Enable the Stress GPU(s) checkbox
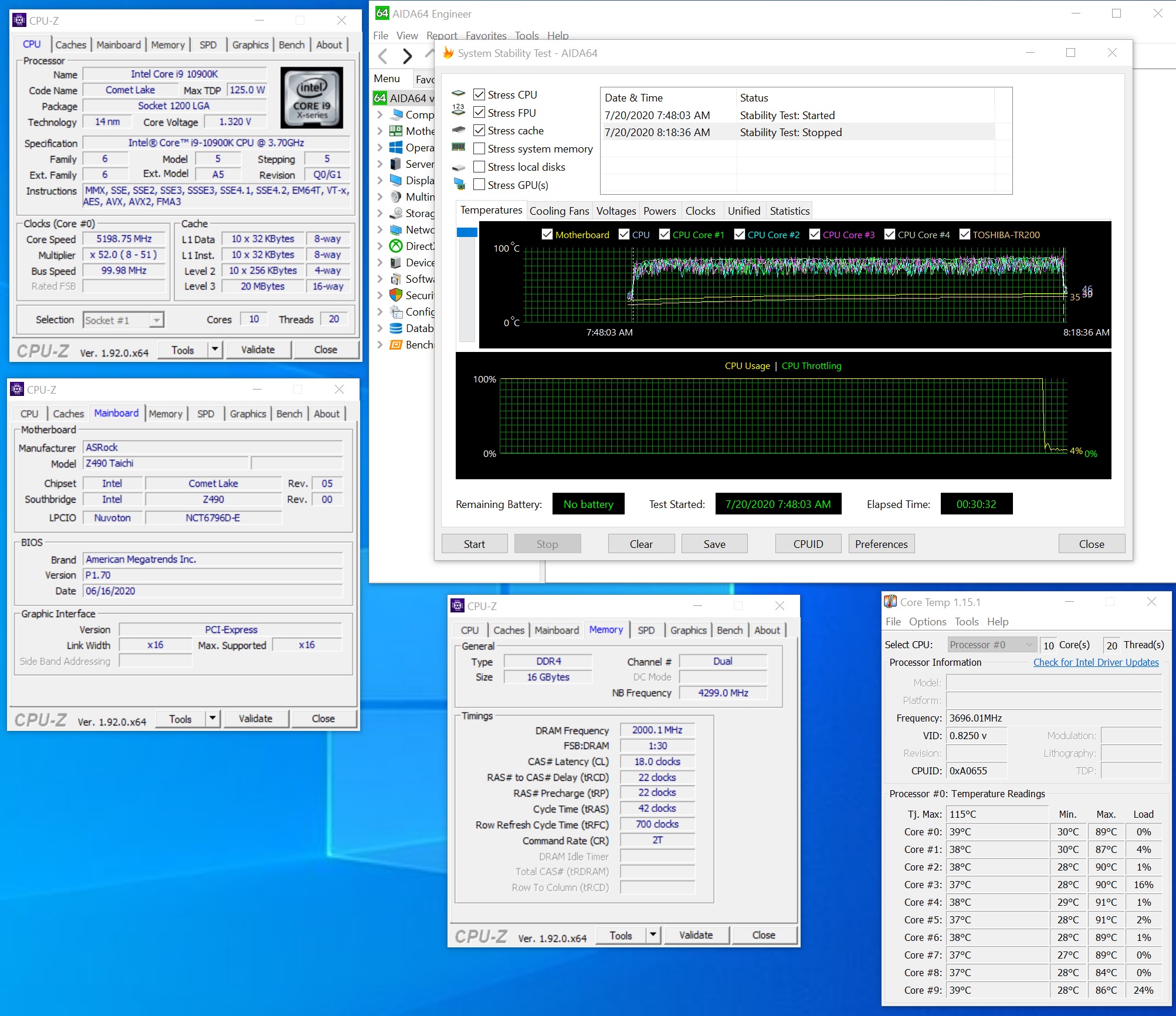 [x=479, y=185]
